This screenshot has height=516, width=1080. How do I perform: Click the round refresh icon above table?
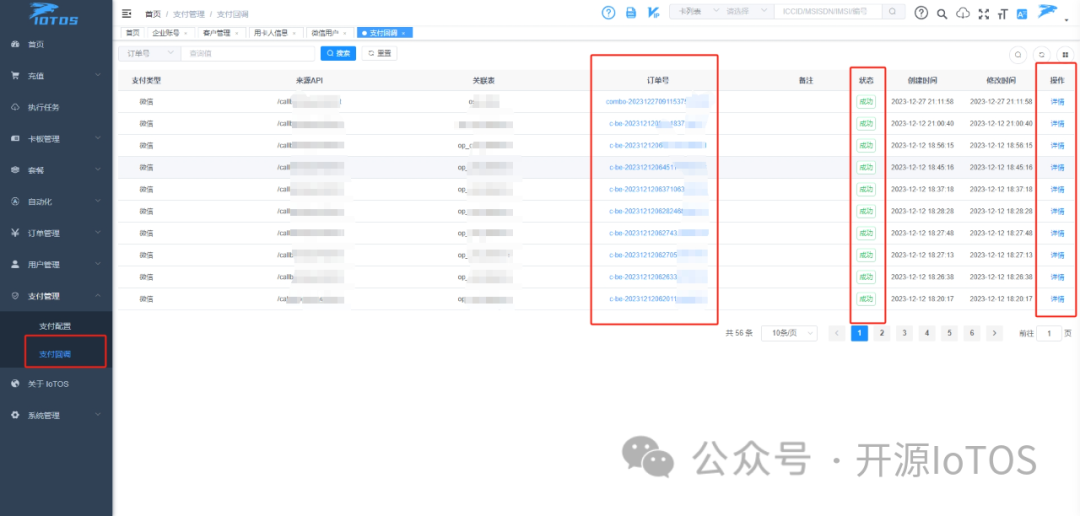click(x=1042, y=54)
